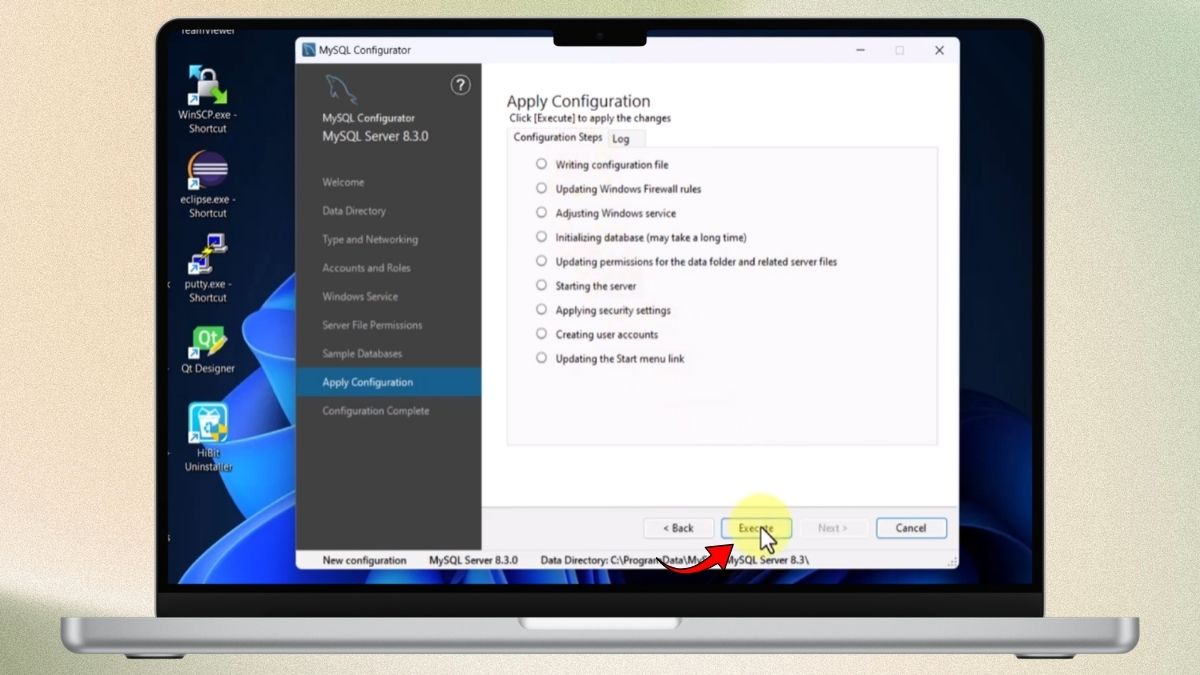1200x675 pixels.
Task: Select the Adjusting Windows service step circle
Action: tap(541, 212)
